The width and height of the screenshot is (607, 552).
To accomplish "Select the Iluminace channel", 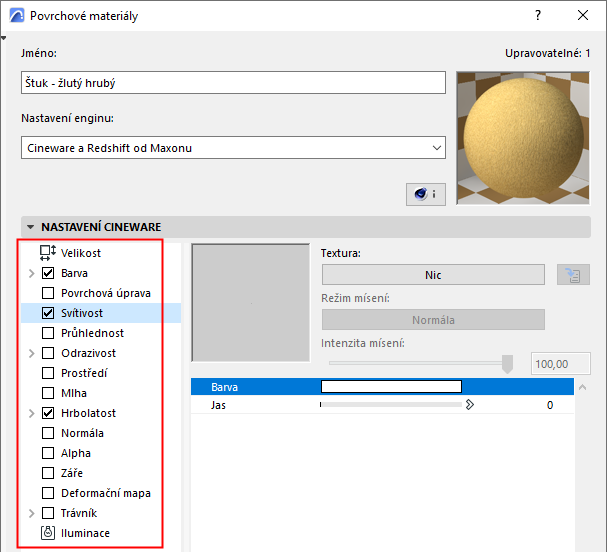I will (85, 533).
